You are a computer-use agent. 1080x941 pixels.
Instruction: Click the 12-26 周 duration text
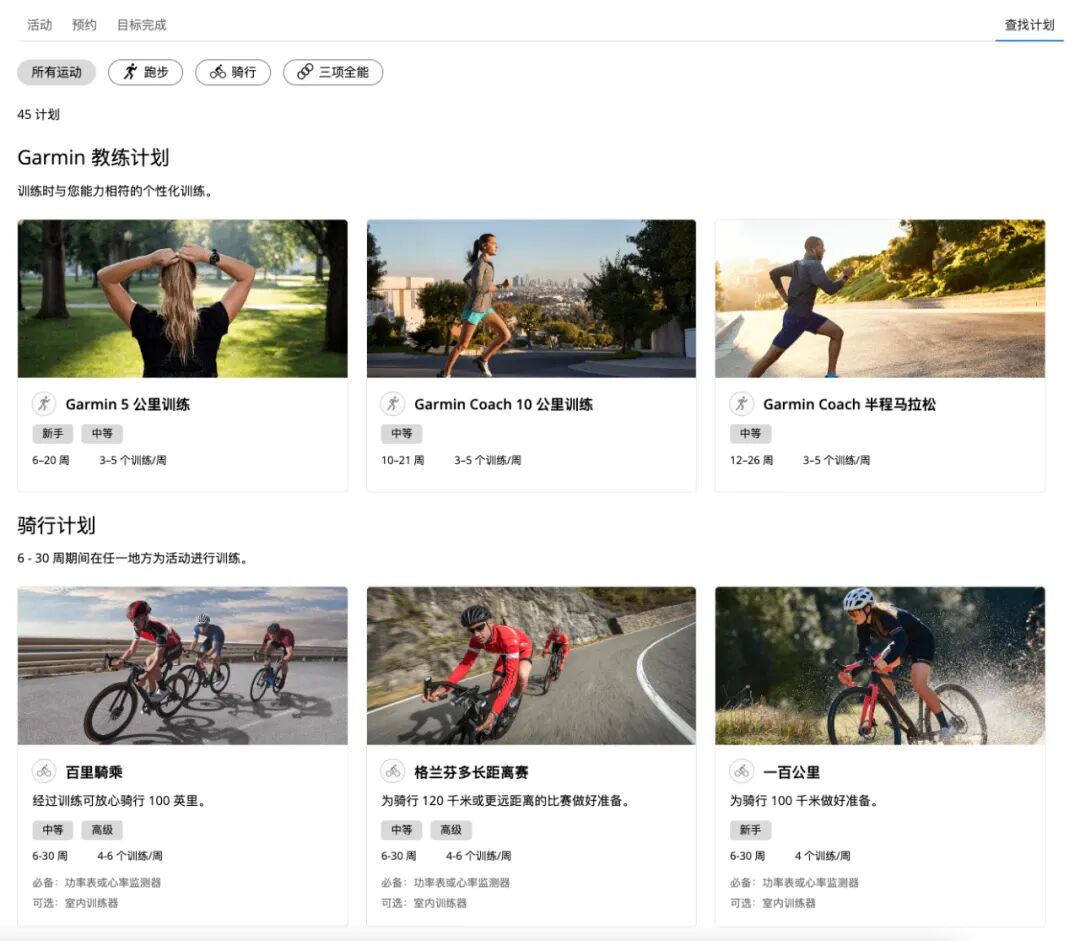(x=751, y=460)
